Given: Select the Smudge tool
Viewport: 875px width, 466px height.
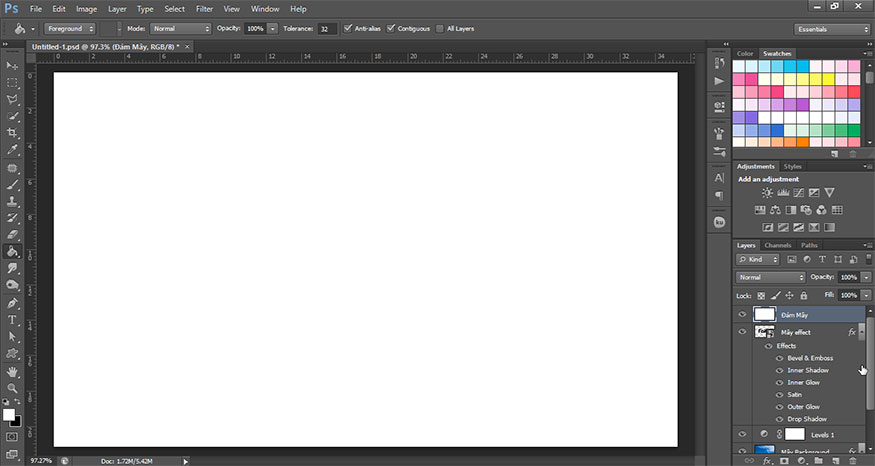Looking at the screenshot, I should tap(12, 268).
